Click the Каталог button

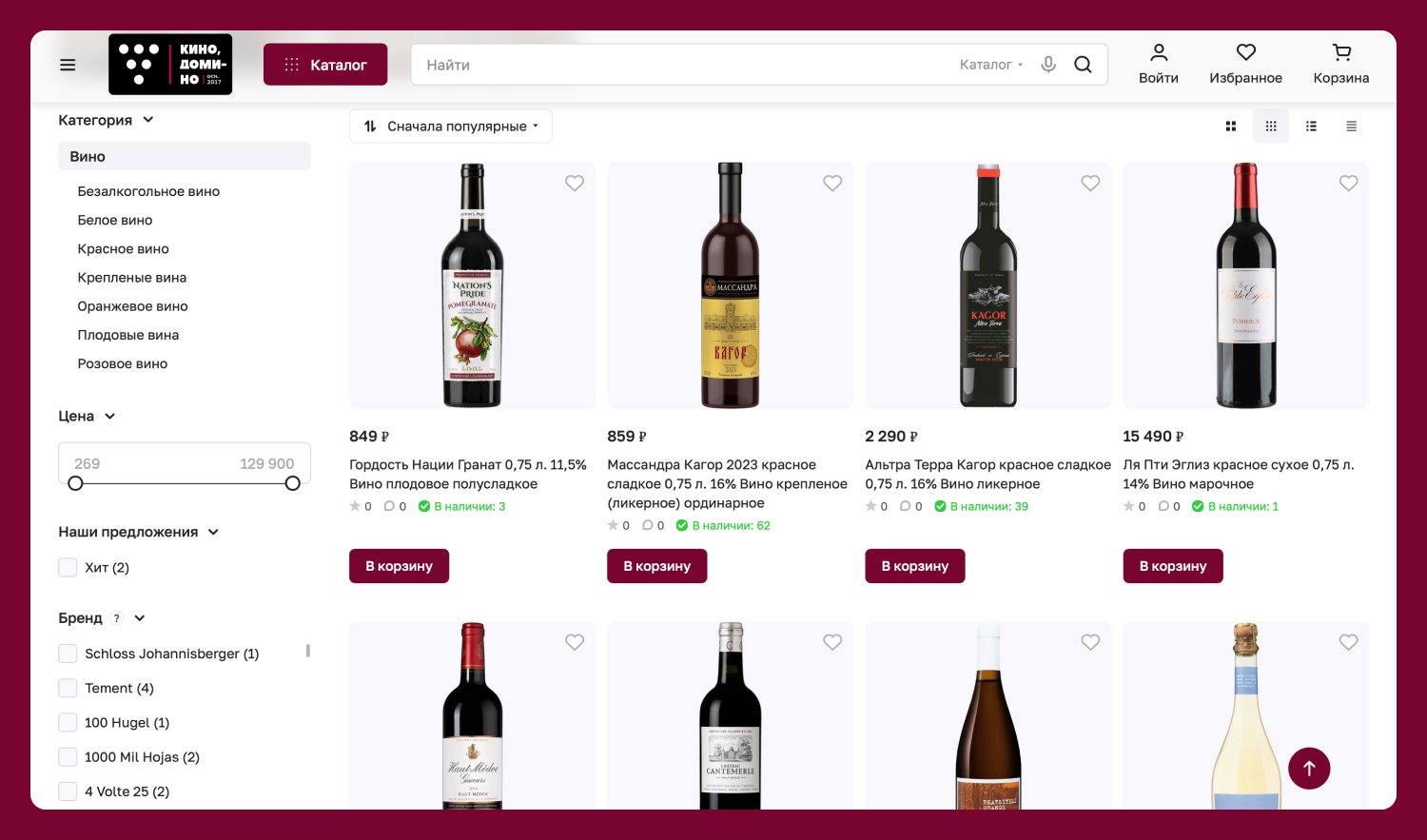[325, 65]
